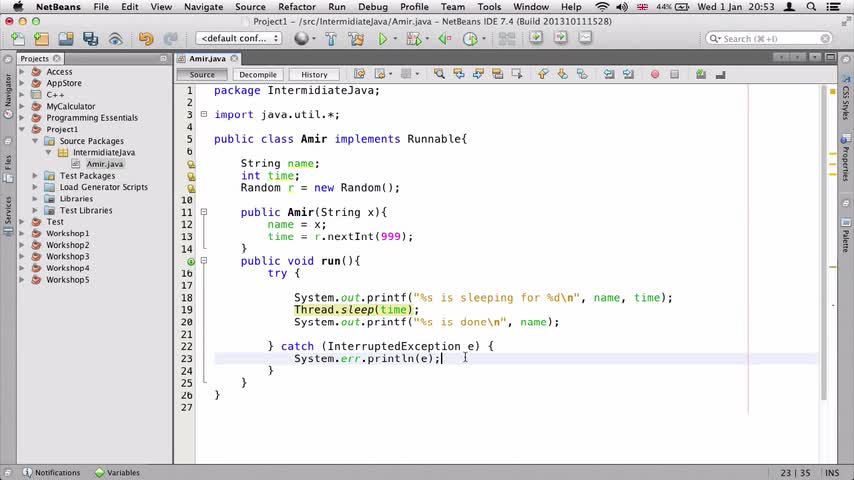854x480 pixels.
Task: Click the toolbar Search field
Action: (x=770, y=39)
